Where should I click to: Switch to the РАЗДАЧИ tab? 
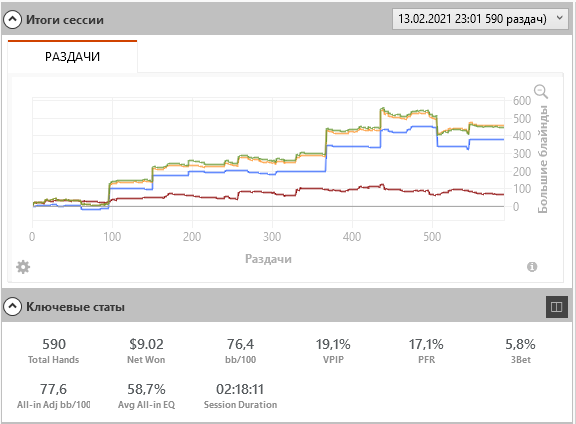pos(72,57)
